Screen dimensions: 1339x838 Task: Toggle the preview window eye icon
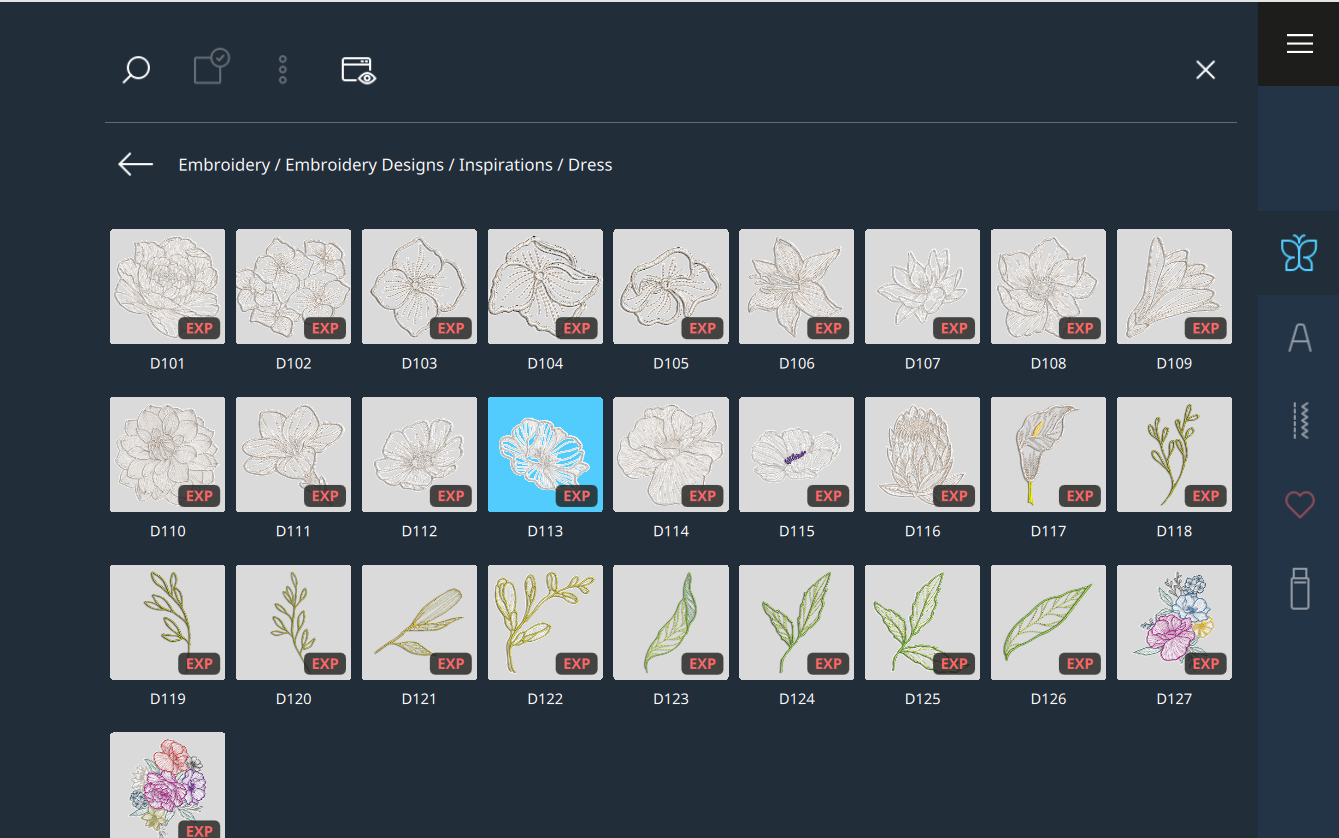coord(359,70)
